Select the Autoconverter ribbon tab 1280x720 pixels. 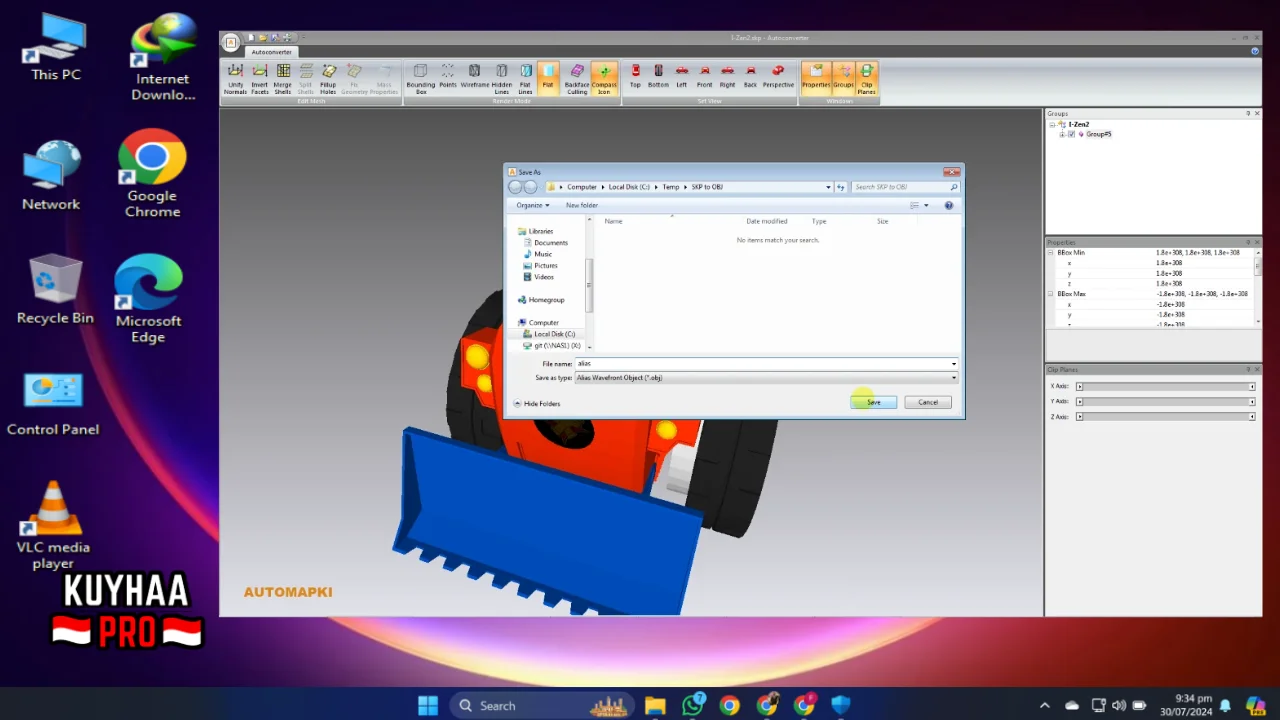point(272,52)
